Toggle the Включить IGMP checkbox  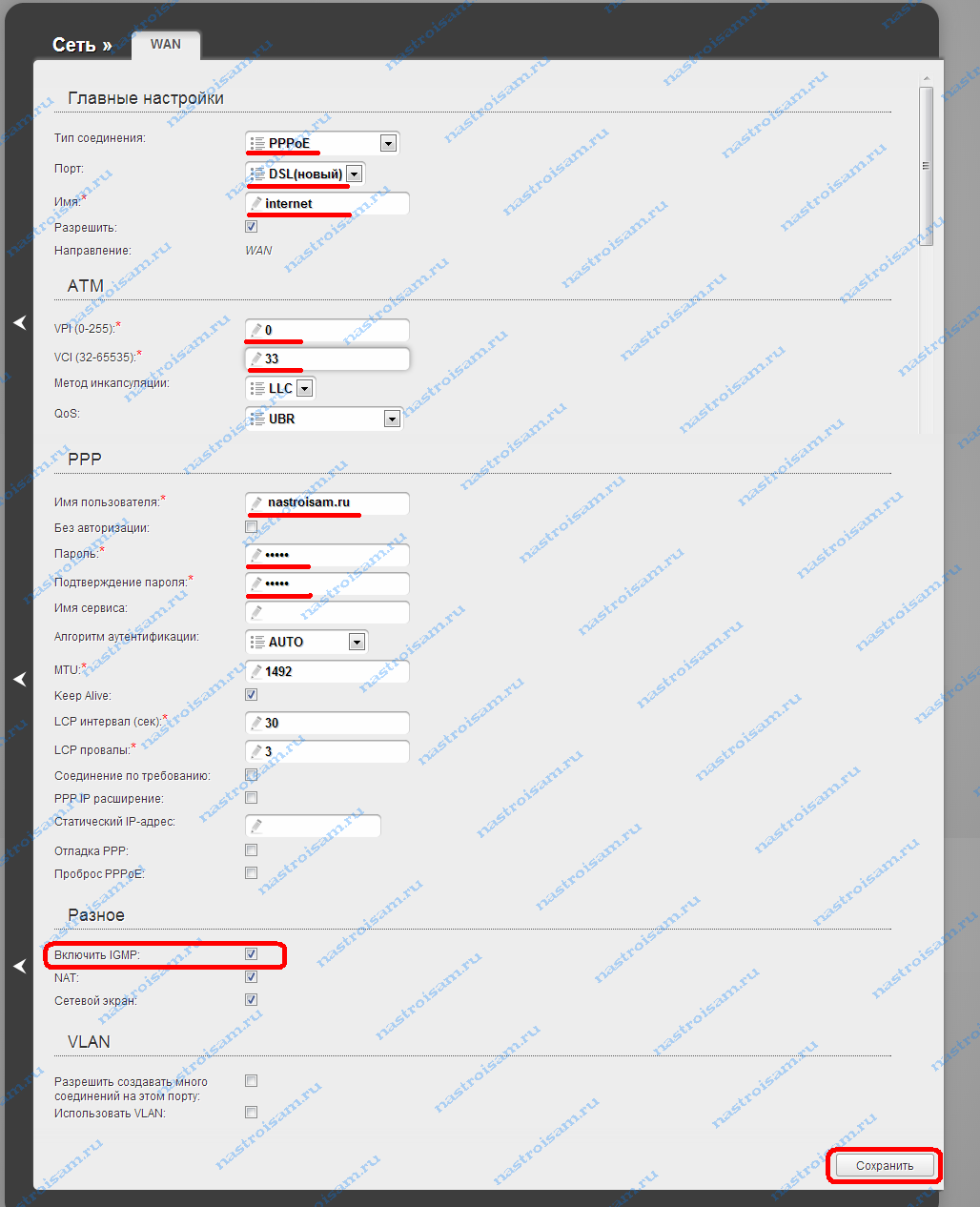pos(251,954)
